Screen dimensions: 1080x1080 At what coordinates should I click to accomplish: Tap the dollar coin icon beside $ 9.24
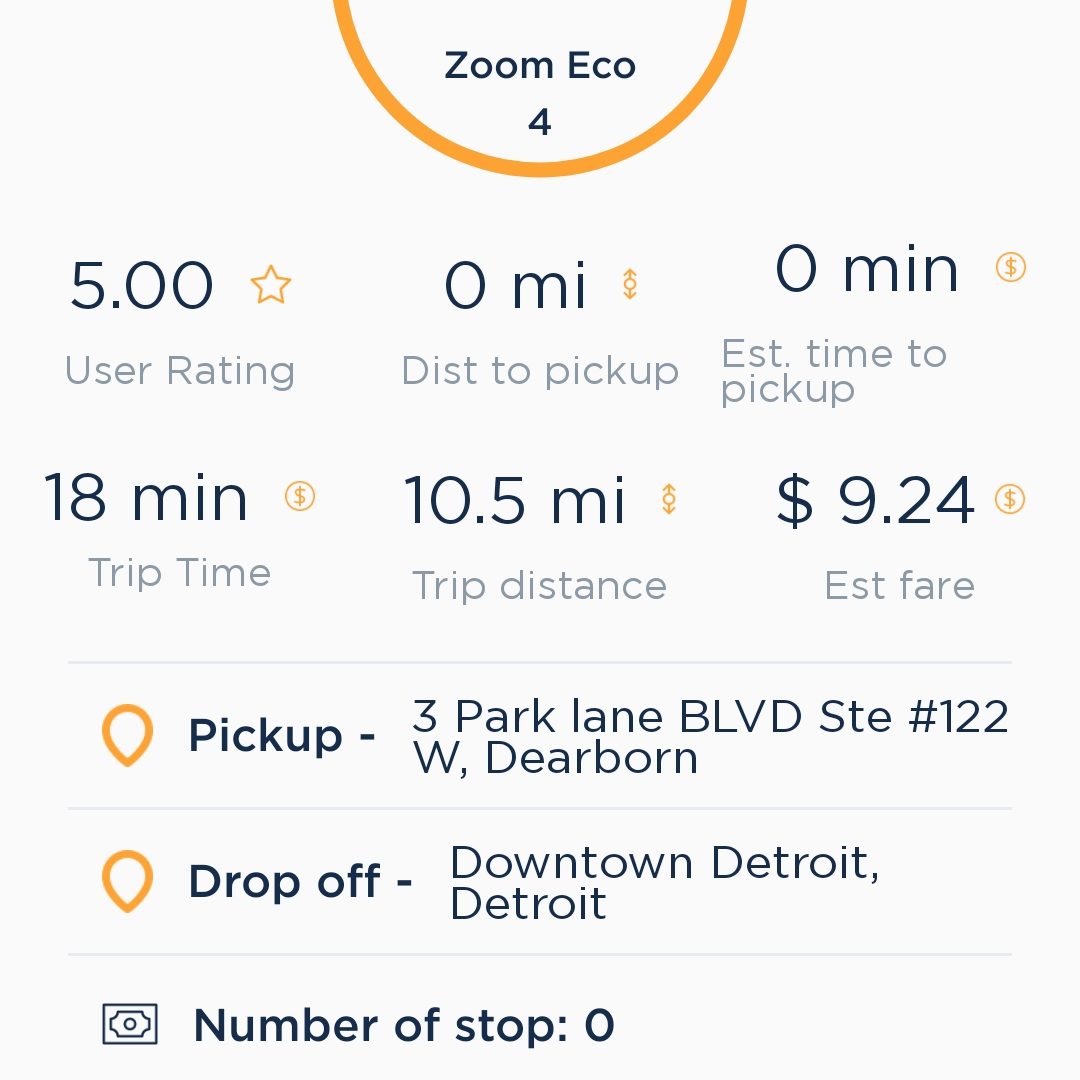1010,499
